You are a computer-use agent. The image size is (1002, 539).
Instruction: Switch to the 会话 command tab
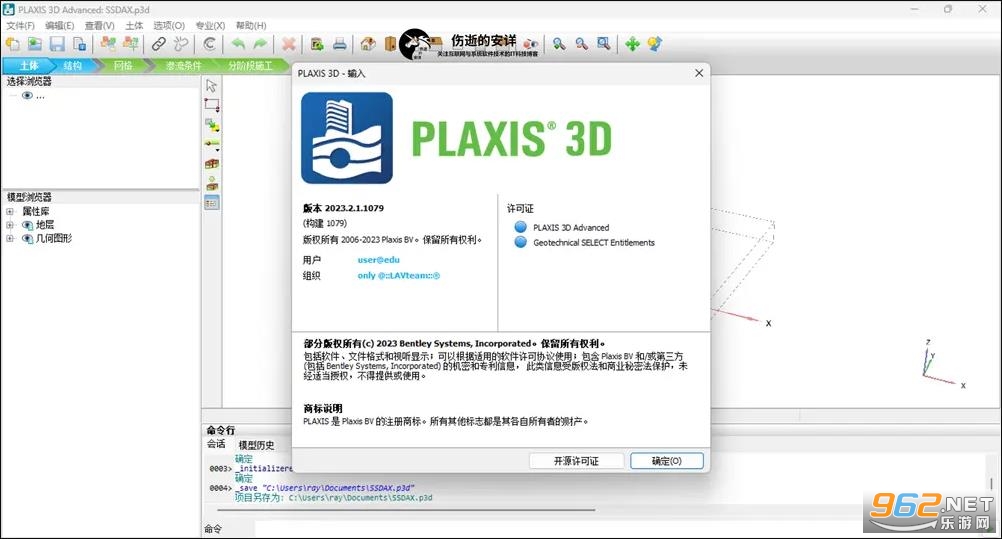coord(216,444)
